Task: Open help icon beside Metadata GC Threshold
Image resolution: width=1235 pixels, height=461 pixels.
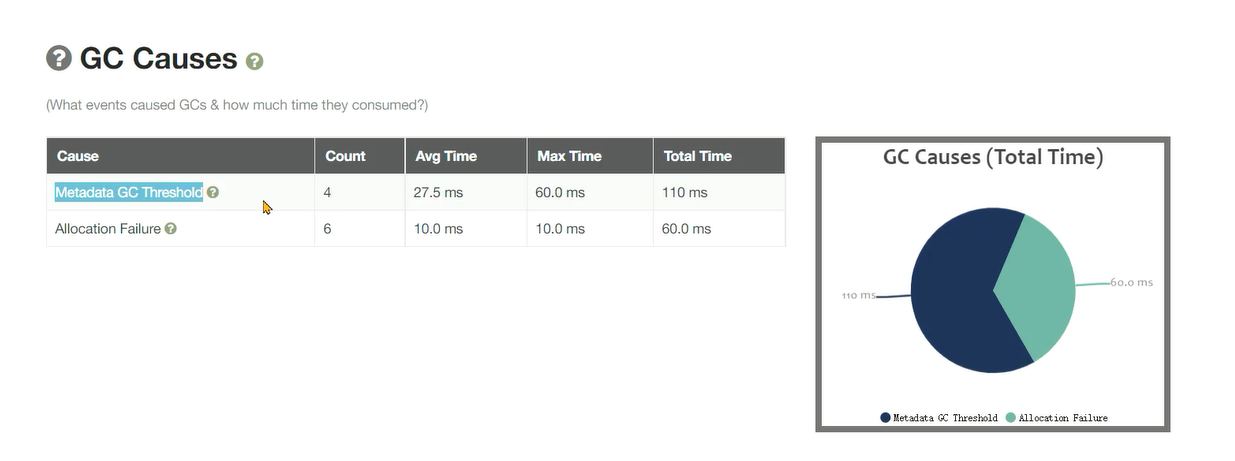Action: coord(213,192)
